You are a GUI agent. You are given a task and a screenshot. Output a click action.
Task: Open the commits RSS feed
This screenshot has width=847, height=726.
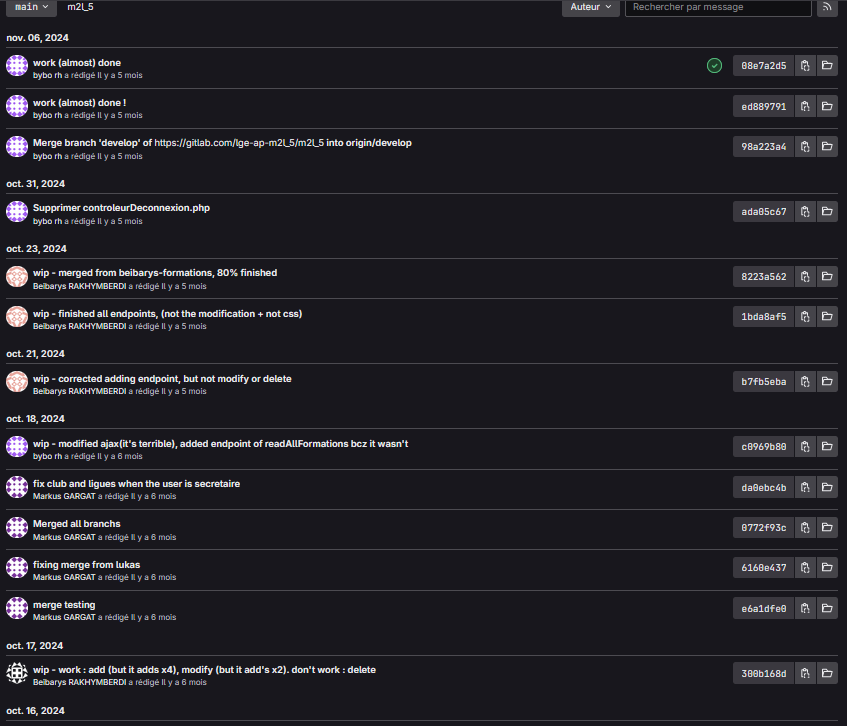click(827, 7)
